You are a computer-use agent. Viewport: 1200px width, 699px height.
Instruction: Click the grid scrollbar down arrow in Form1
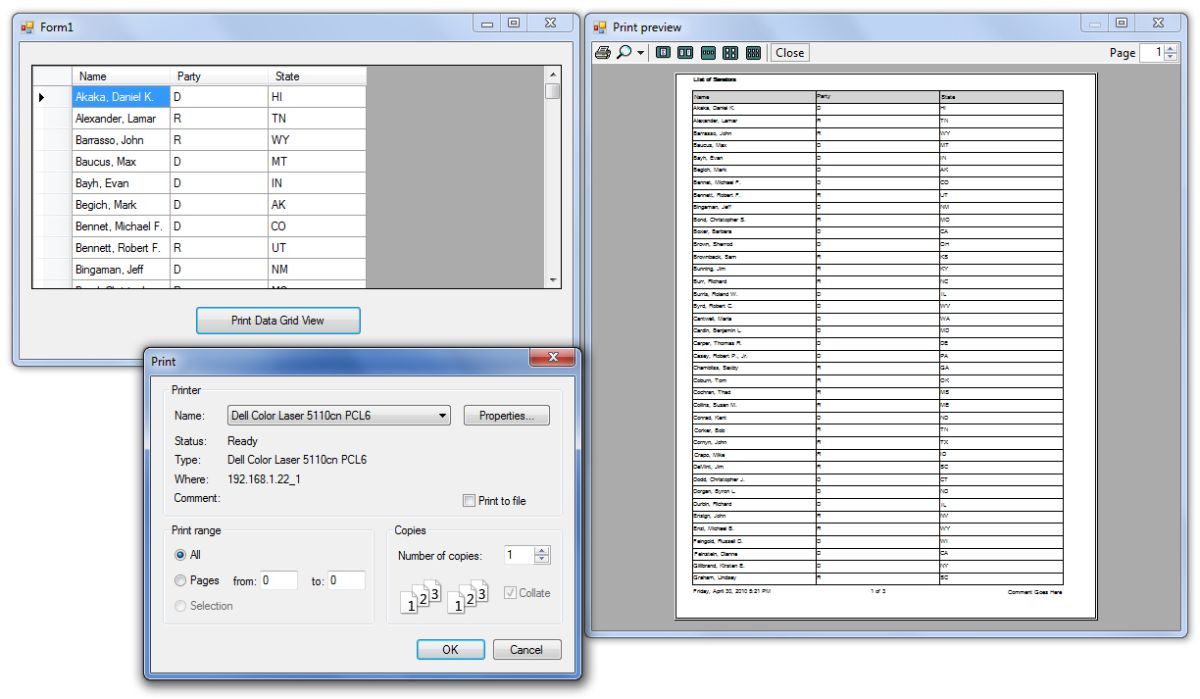[x=552, y=280]
